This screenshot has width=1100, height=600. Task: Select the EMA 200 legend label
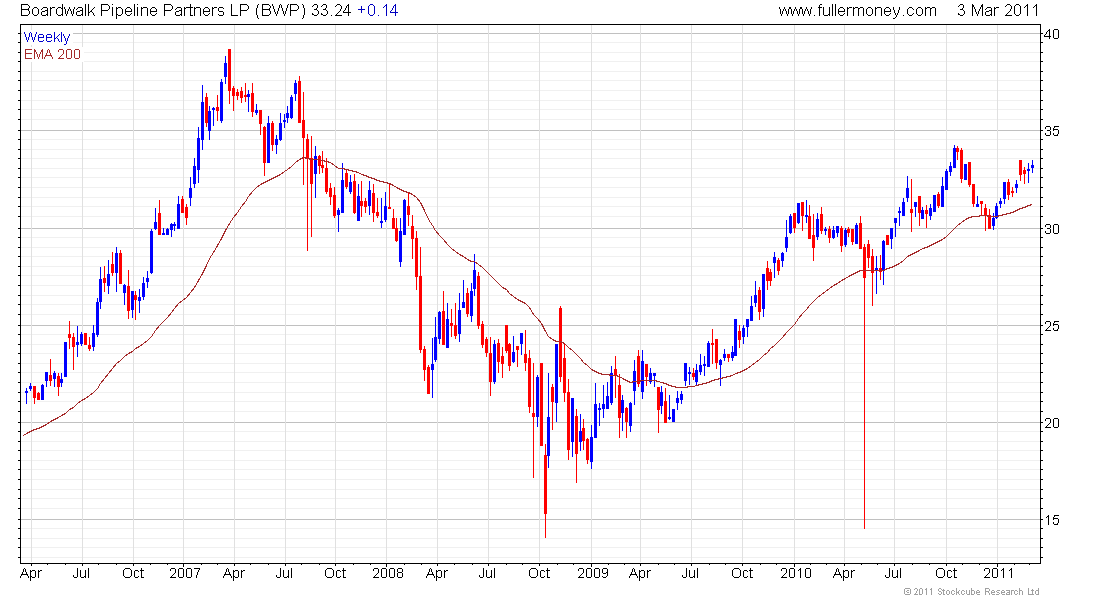pyautogui.click(x=52, y=54)
